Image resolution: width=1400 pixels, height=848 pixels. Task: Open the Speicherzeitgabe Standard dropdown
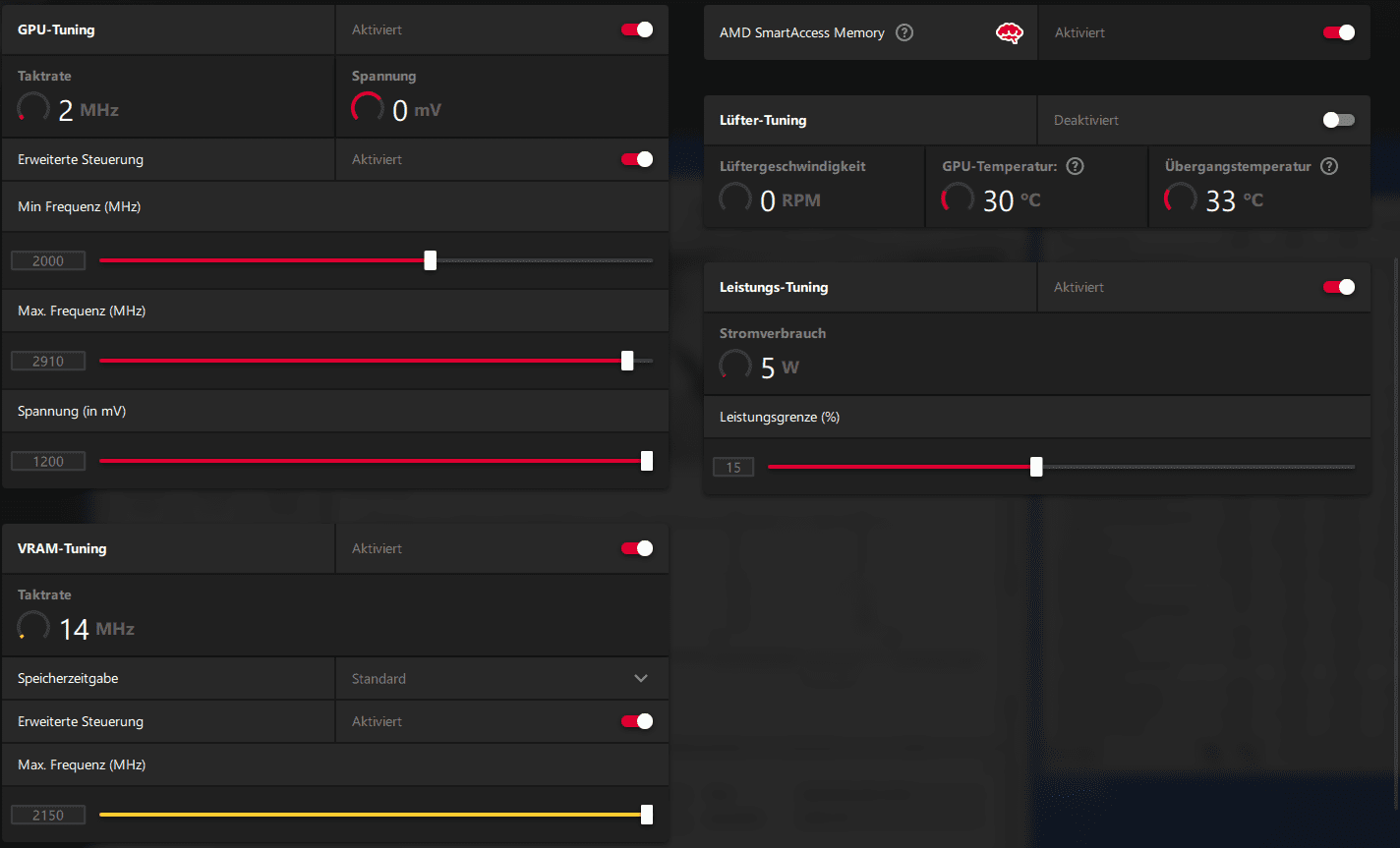click(502, 678)
